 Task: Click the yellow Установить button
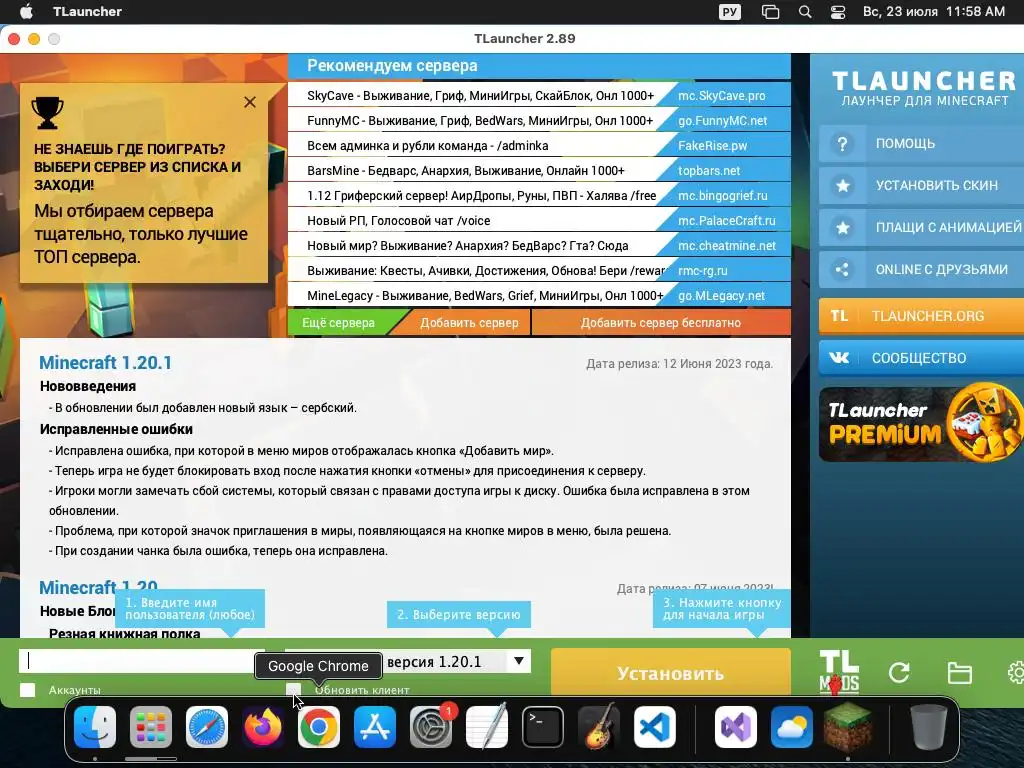(671, 673)
